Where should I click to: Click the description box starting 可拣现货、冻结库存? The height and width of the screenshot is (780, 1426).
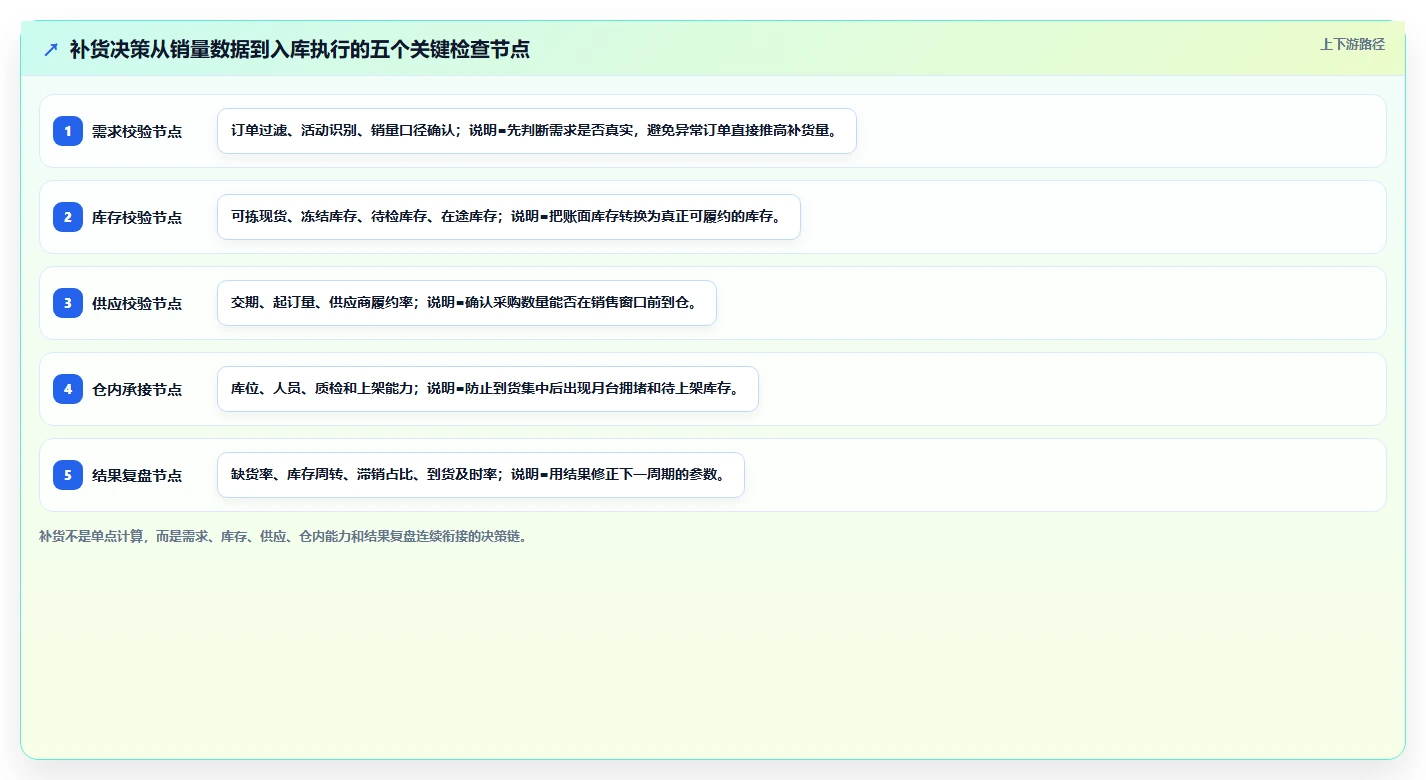tap(509, 217)
